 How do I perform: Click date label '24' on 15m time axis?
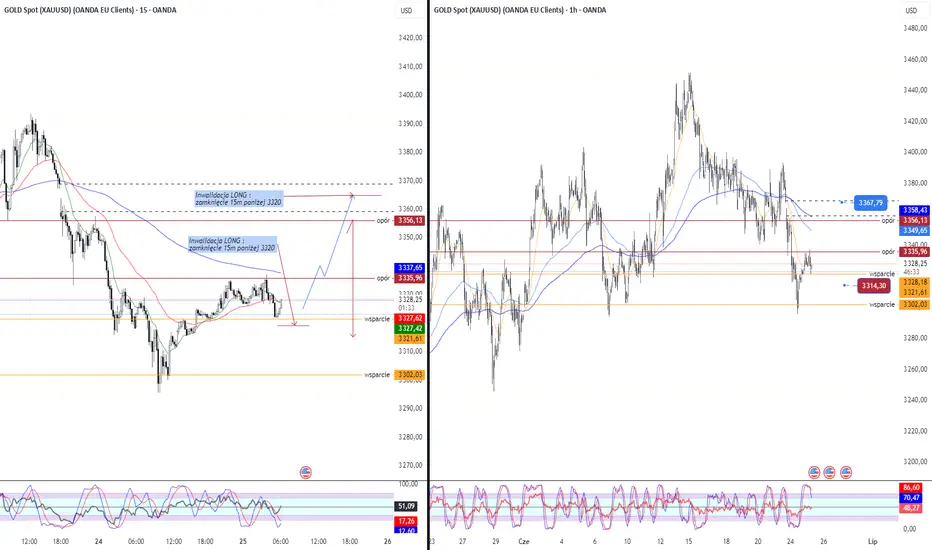pos(99,542)
